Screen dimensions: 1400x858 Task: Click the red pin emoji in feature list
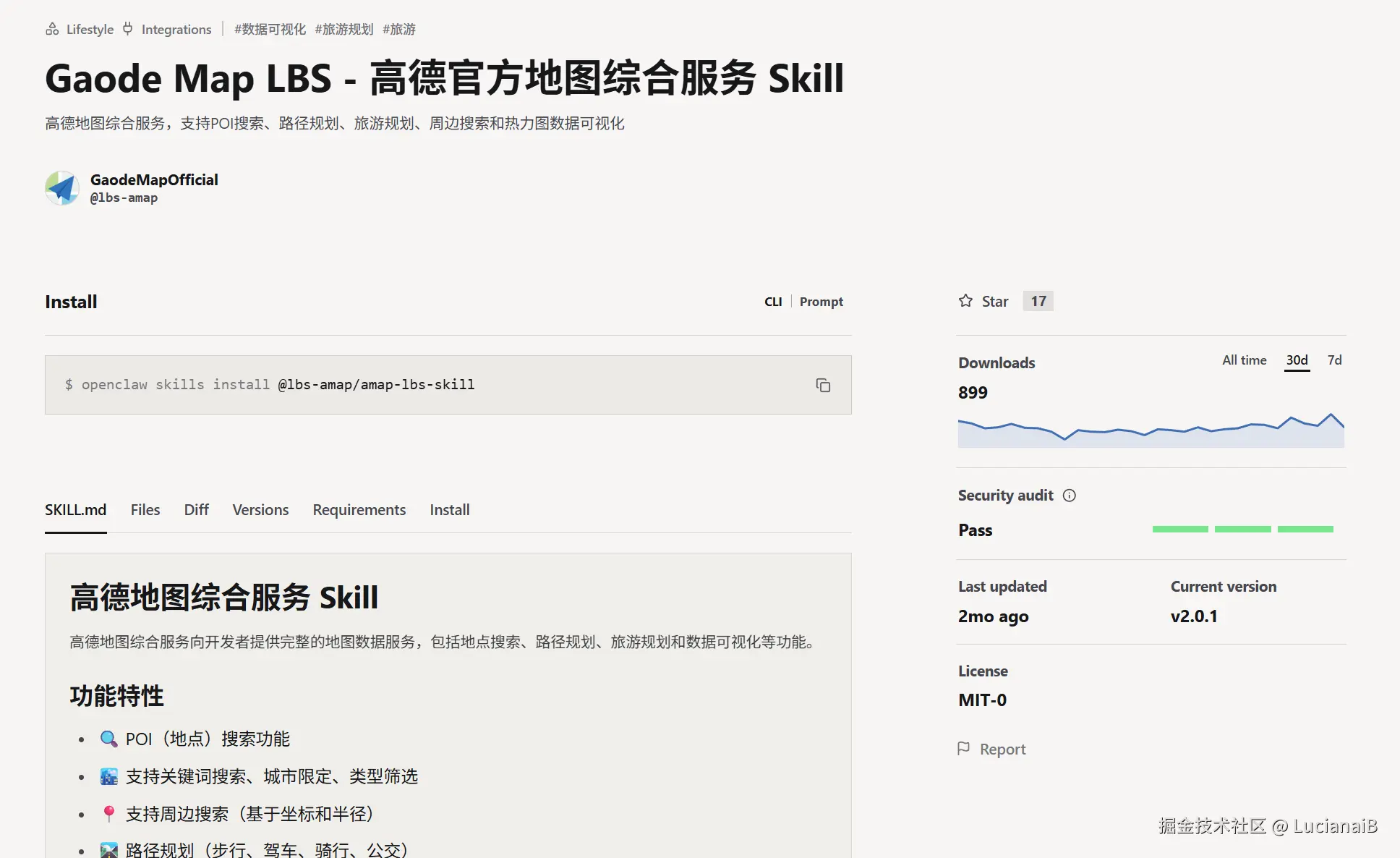click(x=109, y=814)
